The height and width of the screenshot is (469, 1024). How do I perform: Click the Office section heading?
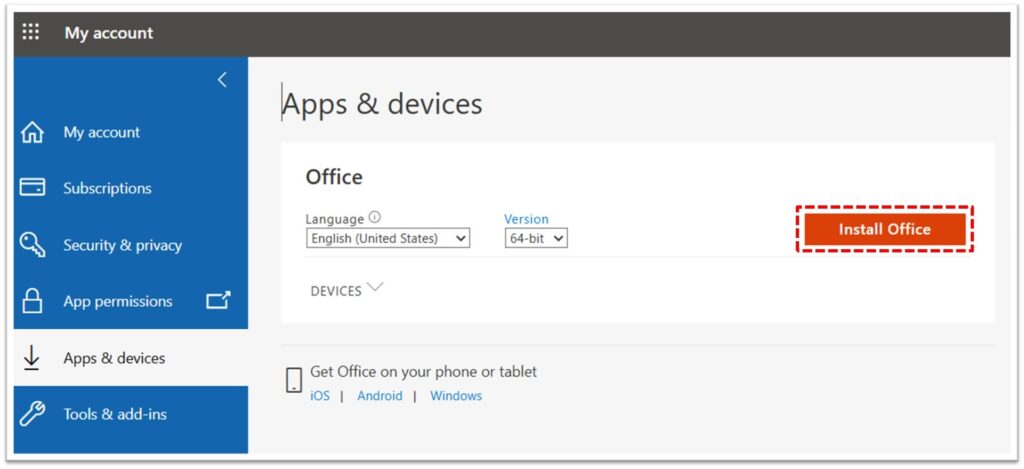(334, 176)
